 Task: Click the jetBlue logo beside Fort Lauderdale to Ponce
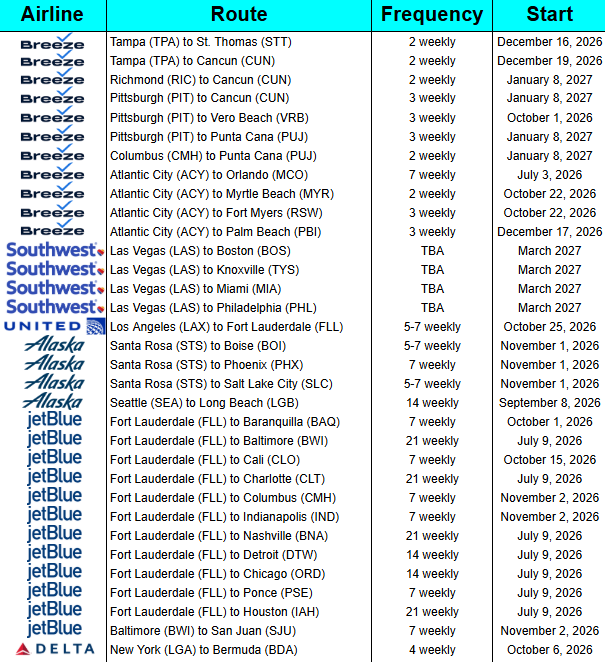coord(54,591)
